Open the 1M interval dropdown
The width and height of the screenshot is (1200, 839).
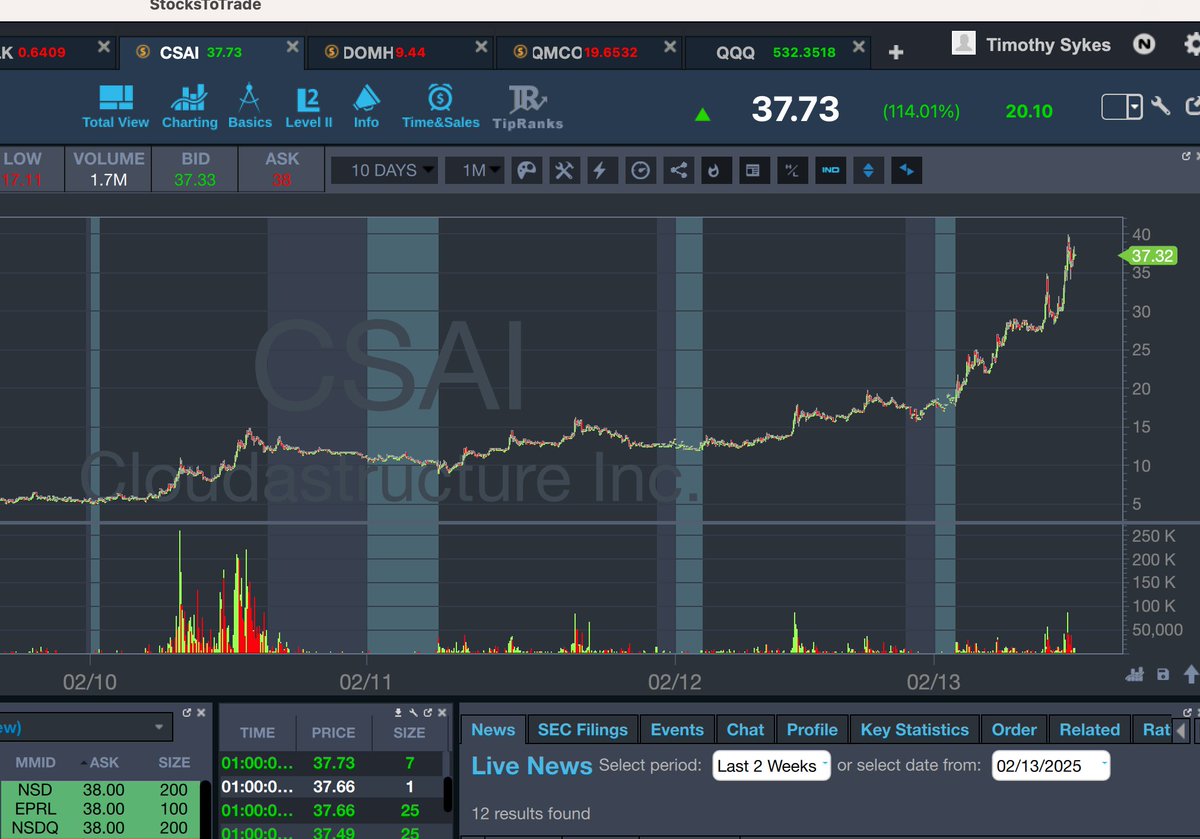[475, 171]
